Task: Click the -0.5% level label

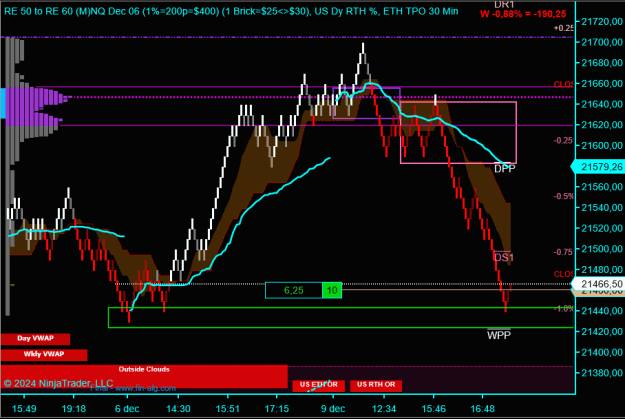Action: [x=564, y=196]
